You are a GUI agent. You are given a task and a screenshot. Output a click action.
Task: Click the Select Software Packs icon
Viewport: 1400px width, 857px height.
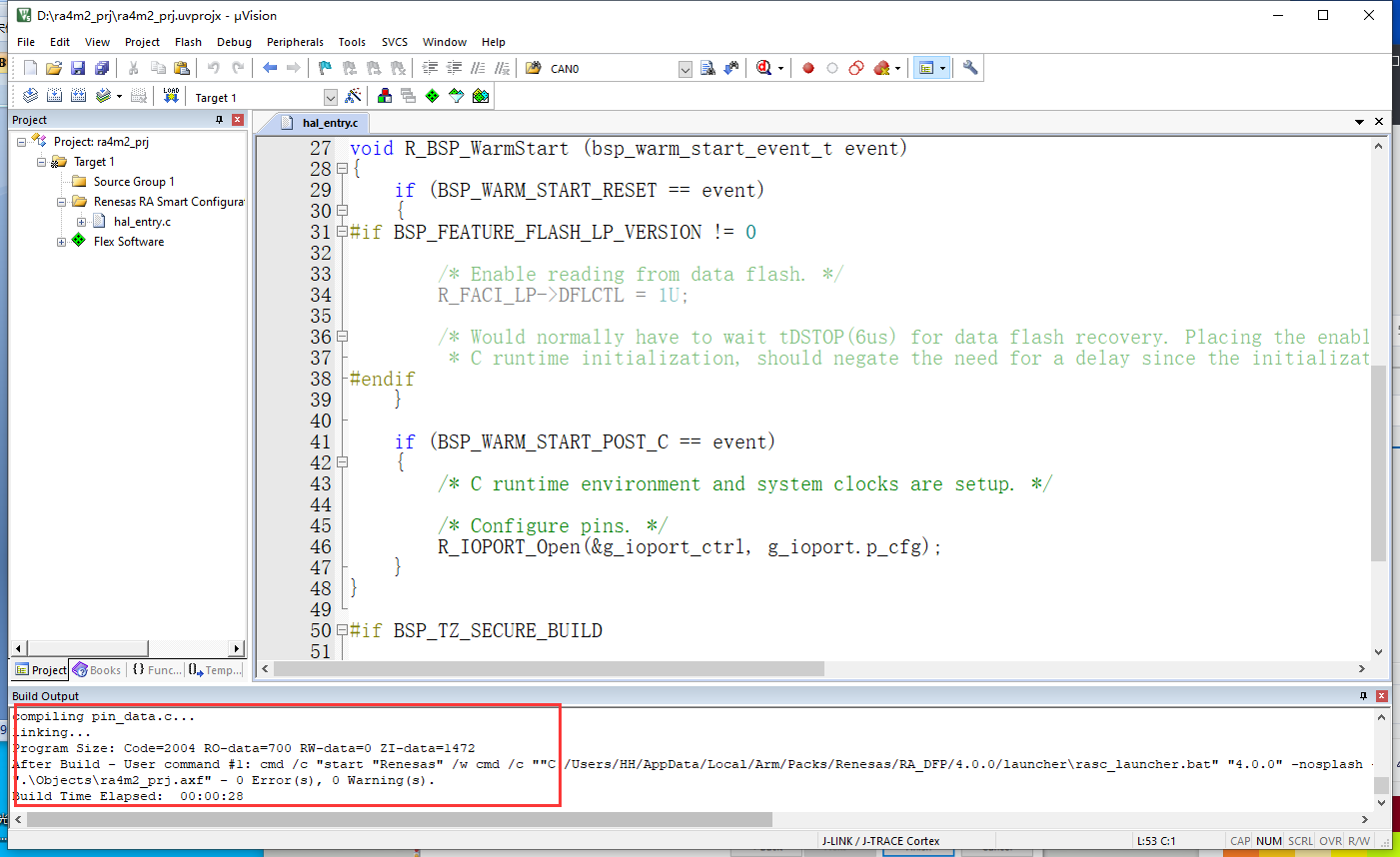pyautogui.click(x=457, y=96)
